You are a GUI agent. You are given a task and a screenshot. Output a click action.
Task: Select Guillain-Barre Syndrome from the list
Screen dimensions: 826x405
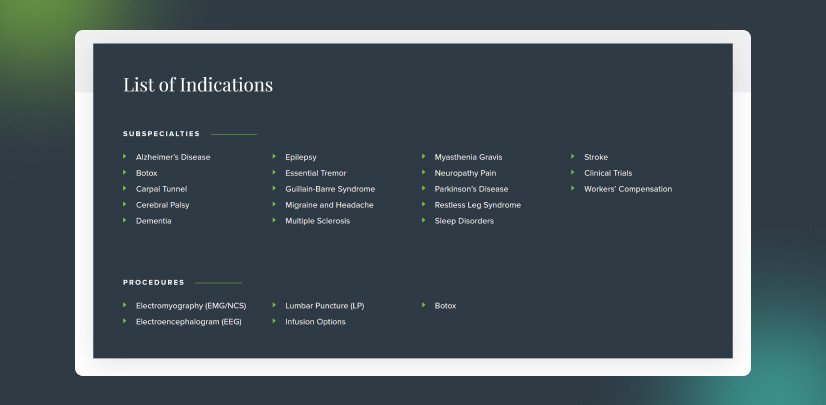pos(330,189)
